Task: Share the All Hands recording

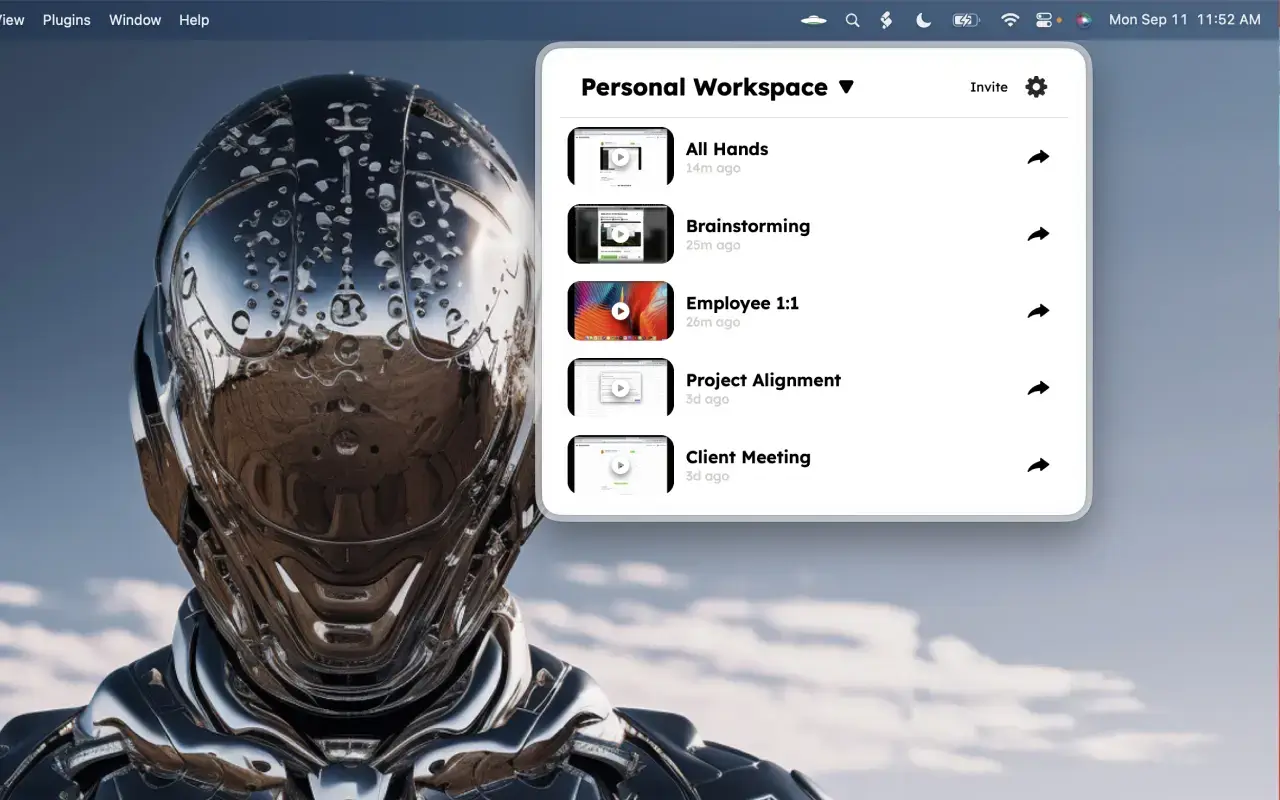Action: [1038, 157]
